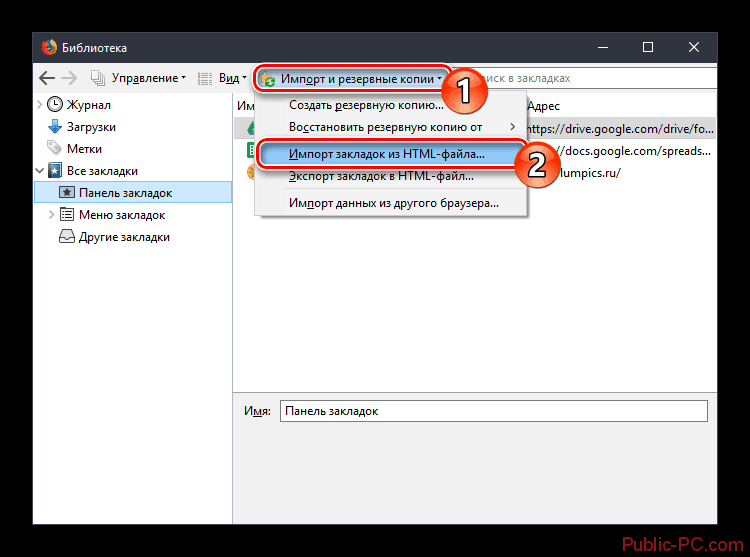Viewport: 750px width, 557px height.
Task: Minimize the Библиотека window
Action: [603, 47]
